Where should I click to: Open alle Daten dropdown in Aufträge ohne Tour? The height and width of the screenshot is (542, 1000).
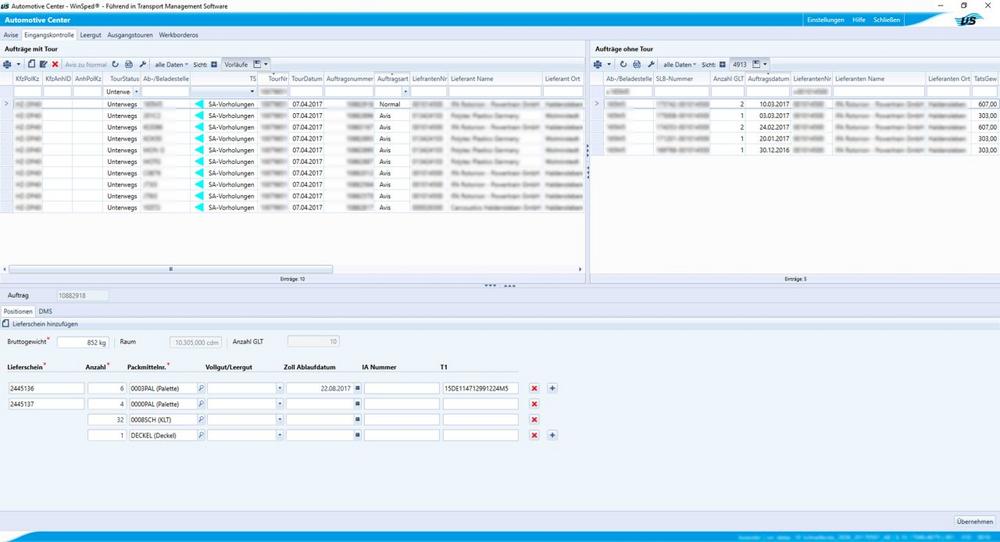point(679,64)
